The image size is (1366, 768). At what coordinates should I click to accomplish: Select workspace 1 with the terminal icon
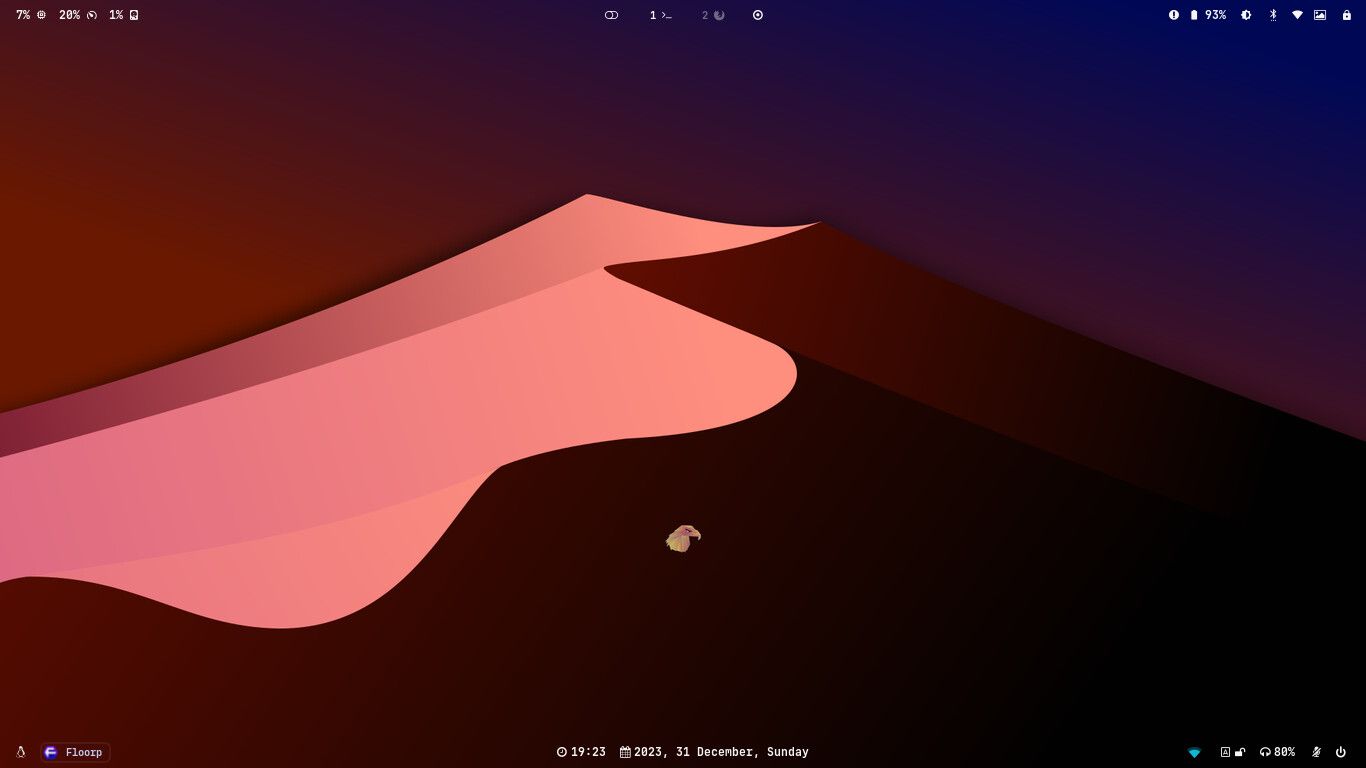coord(660,15)
